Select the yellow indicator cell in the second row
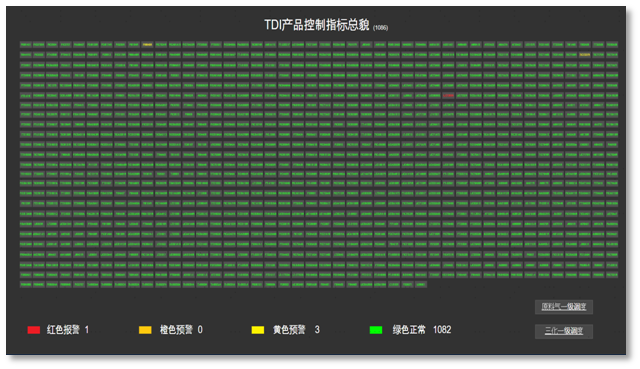The height and width of the screenshot is (369, 640). point(584,55)
